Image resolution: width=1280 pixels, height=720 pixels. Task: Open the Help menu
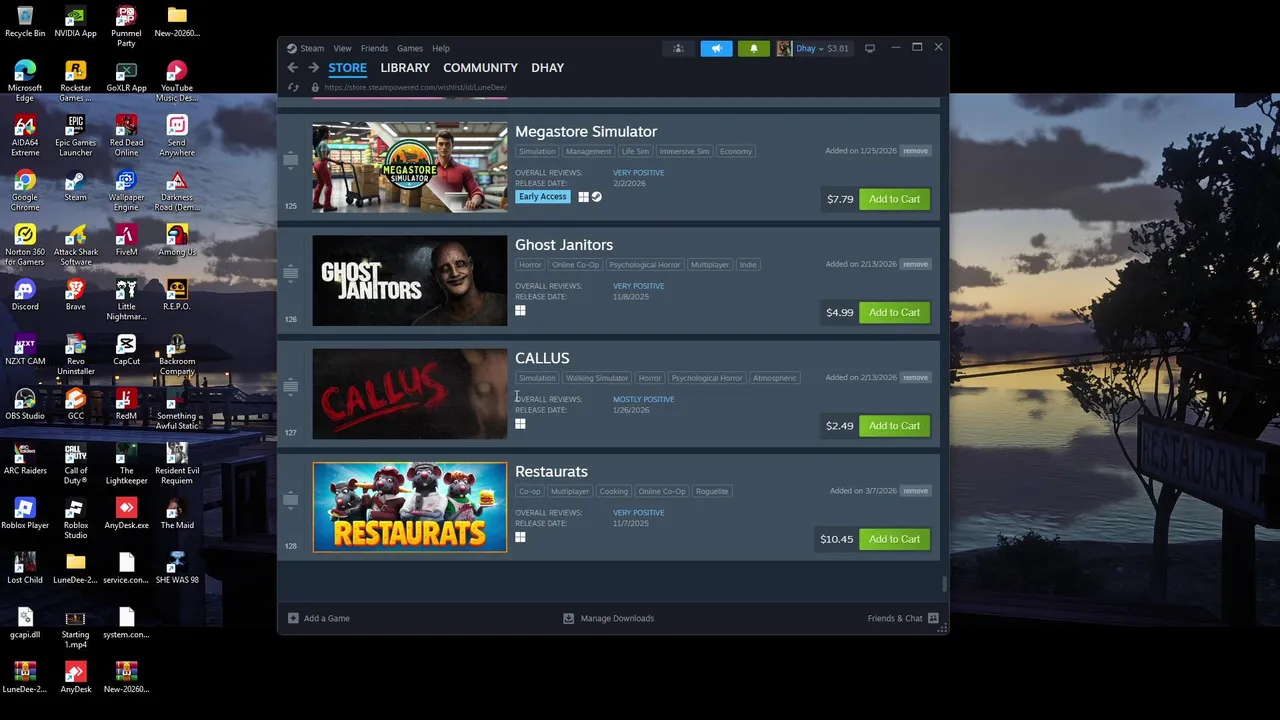(x=441, y=48)
